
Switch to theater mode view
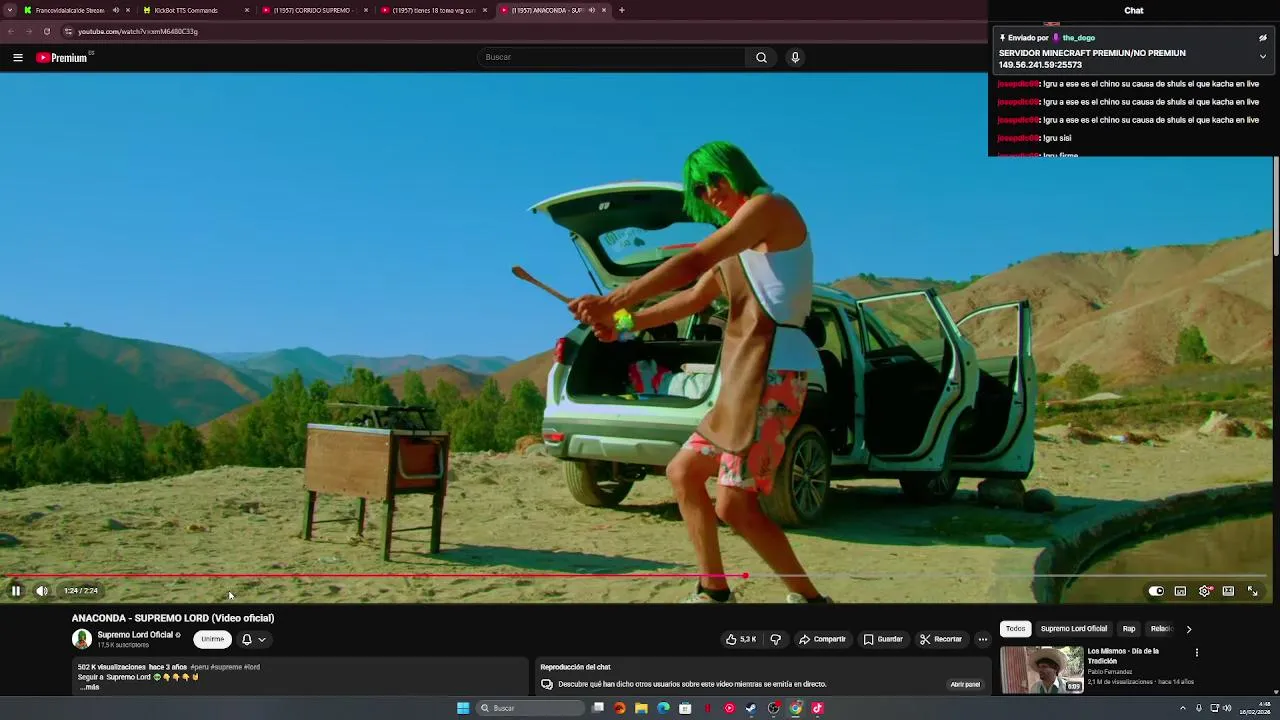point(1228,591)
